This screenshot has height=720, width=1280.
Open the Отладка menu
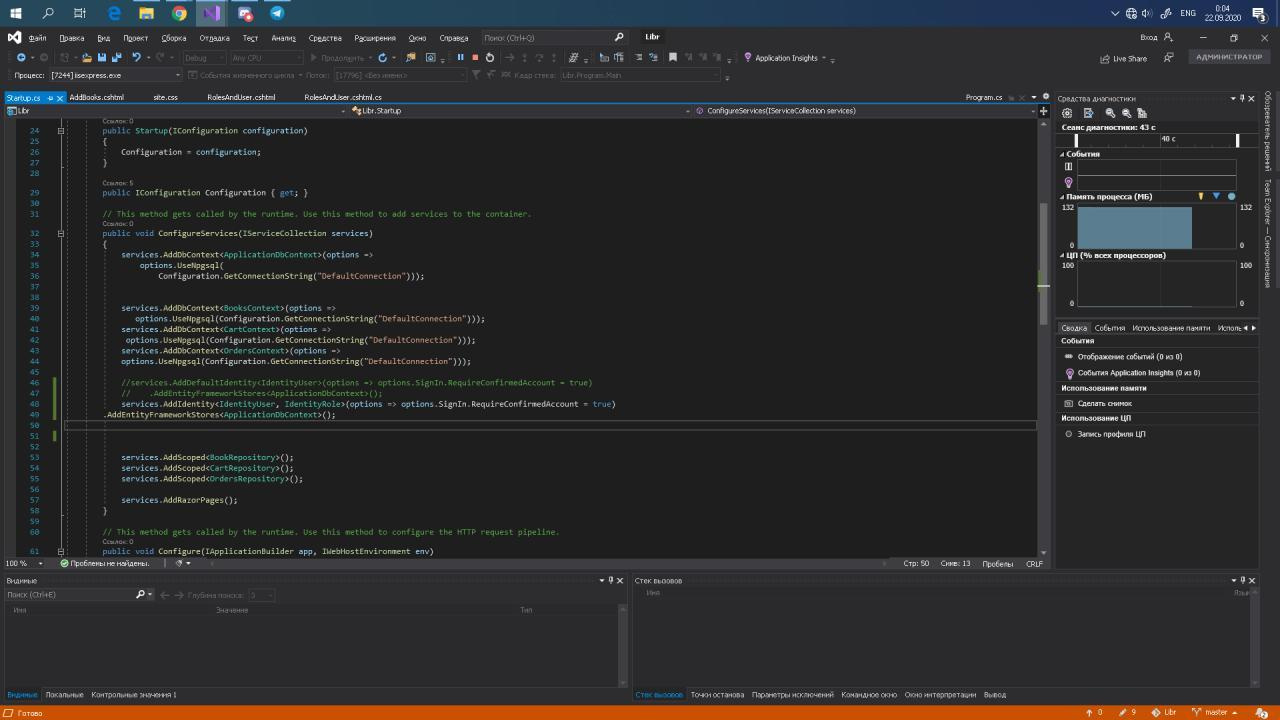click(214, 38)
